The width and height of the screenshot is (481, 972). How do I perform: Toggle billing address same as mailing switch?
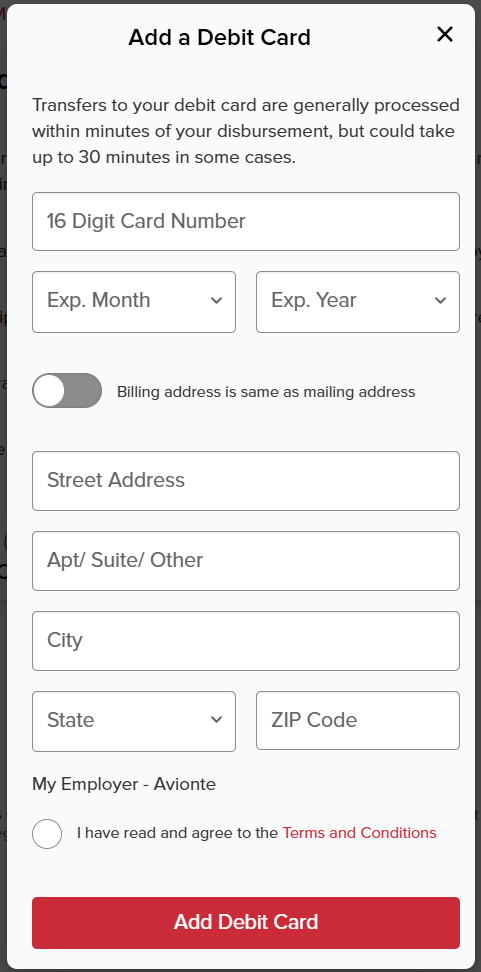point(67,391)
